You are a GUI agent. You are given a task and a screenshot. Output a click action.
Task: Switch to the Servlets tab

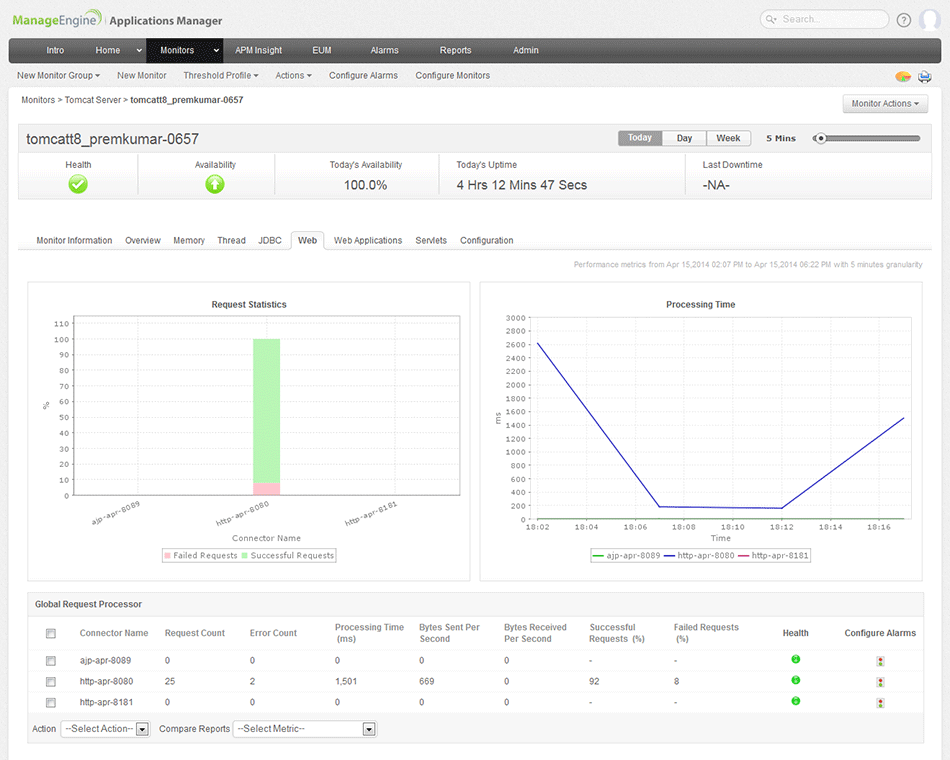tap(431, 241)
